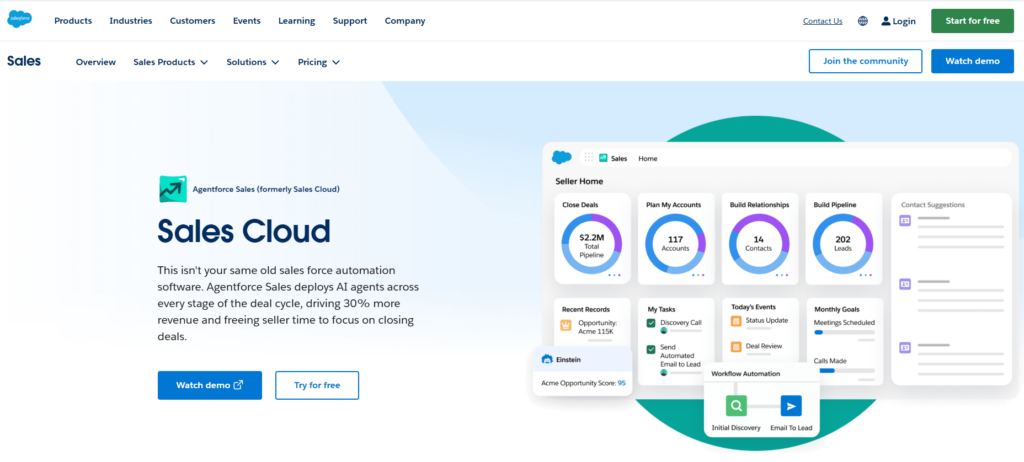This screenshot has width=1024, height=462.
Task: Click the Einstein character icon
Action: click(547, 359)
